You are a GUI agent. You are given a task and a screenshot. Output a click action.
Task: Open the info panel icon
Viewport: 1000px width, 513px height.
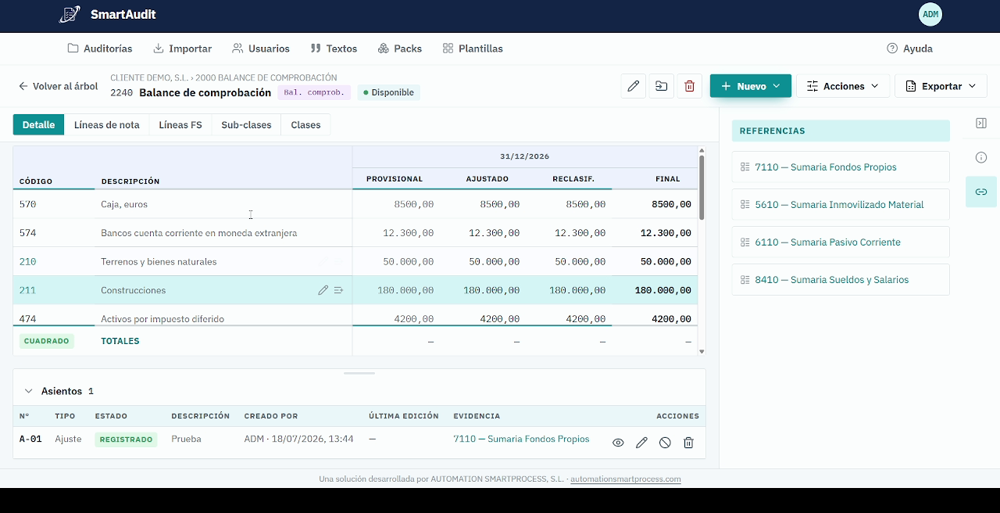[981, 158]
